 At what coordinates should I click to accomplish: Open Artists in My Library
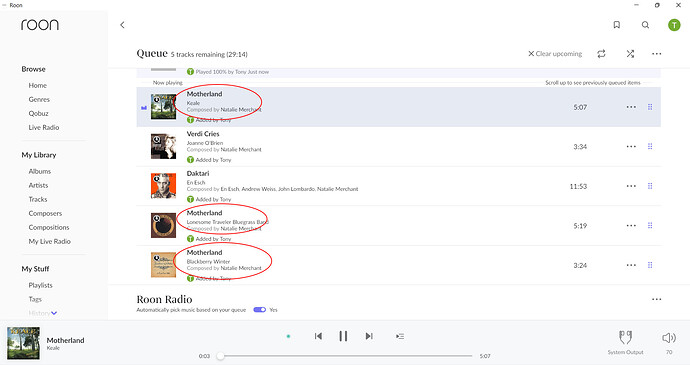tap(38, 185)
